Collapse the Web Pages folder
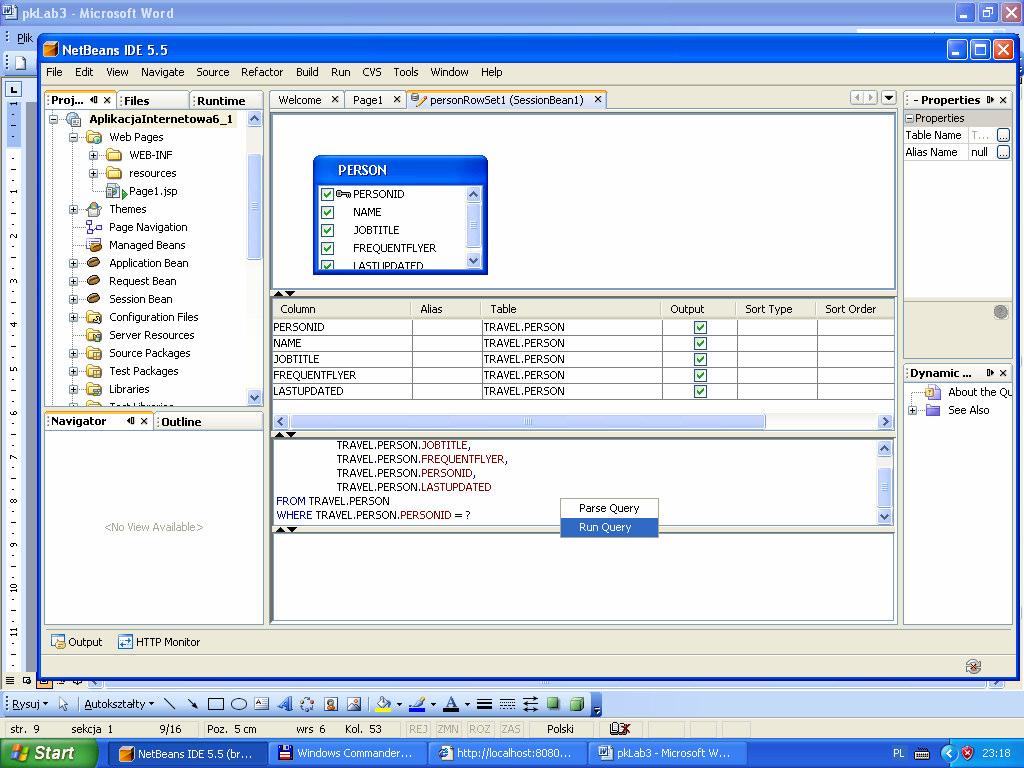Screen dimensions: 1024x768 point(73,137)
